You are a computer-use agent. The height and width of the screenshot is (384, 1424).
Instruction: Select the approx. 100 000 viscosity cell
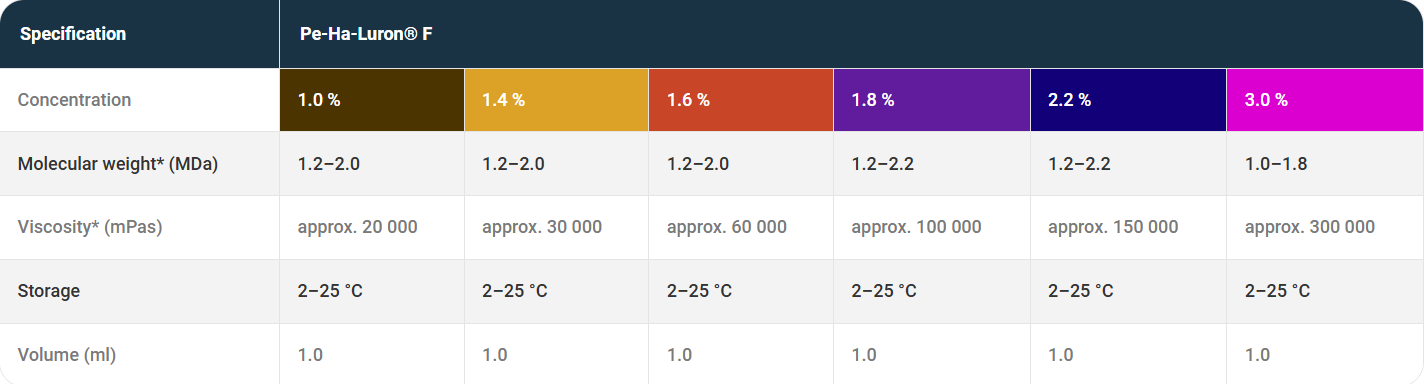(x=932, y=228)
